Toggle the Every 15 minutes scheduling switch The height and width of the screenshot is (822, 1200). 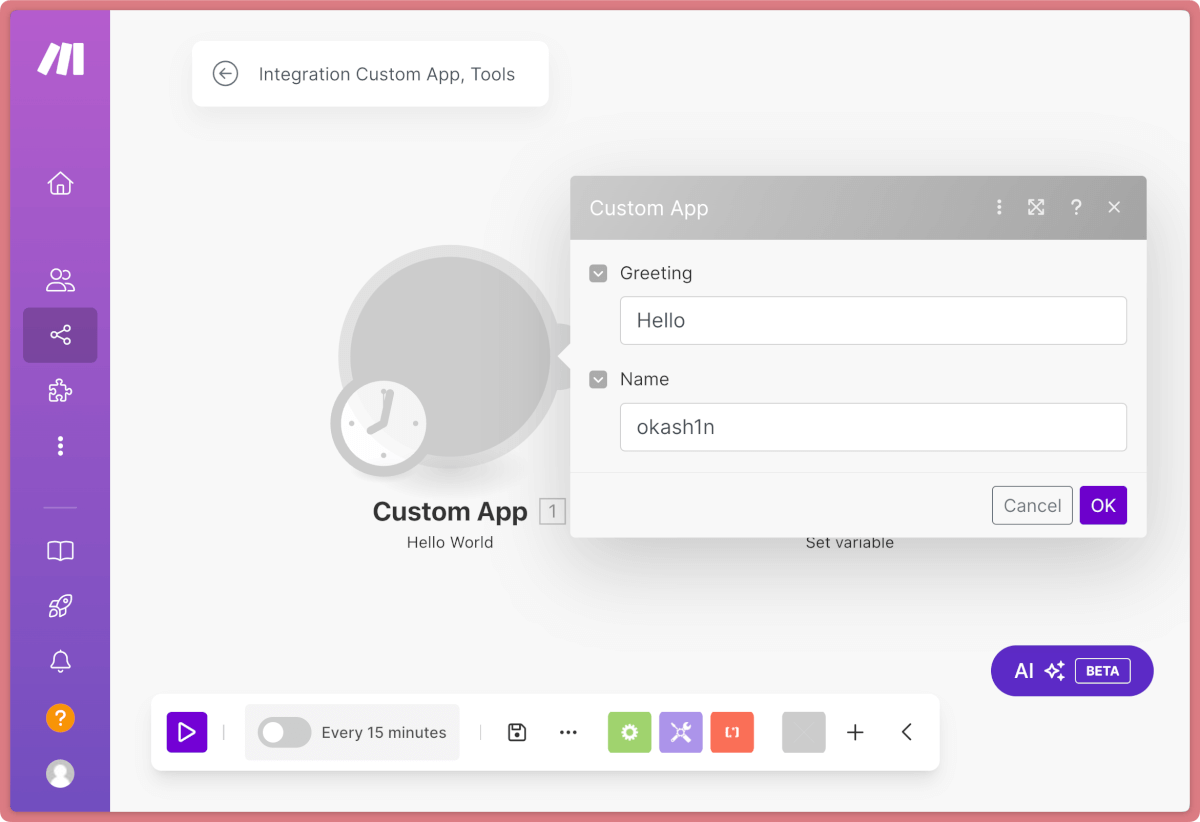click(285, 732)
